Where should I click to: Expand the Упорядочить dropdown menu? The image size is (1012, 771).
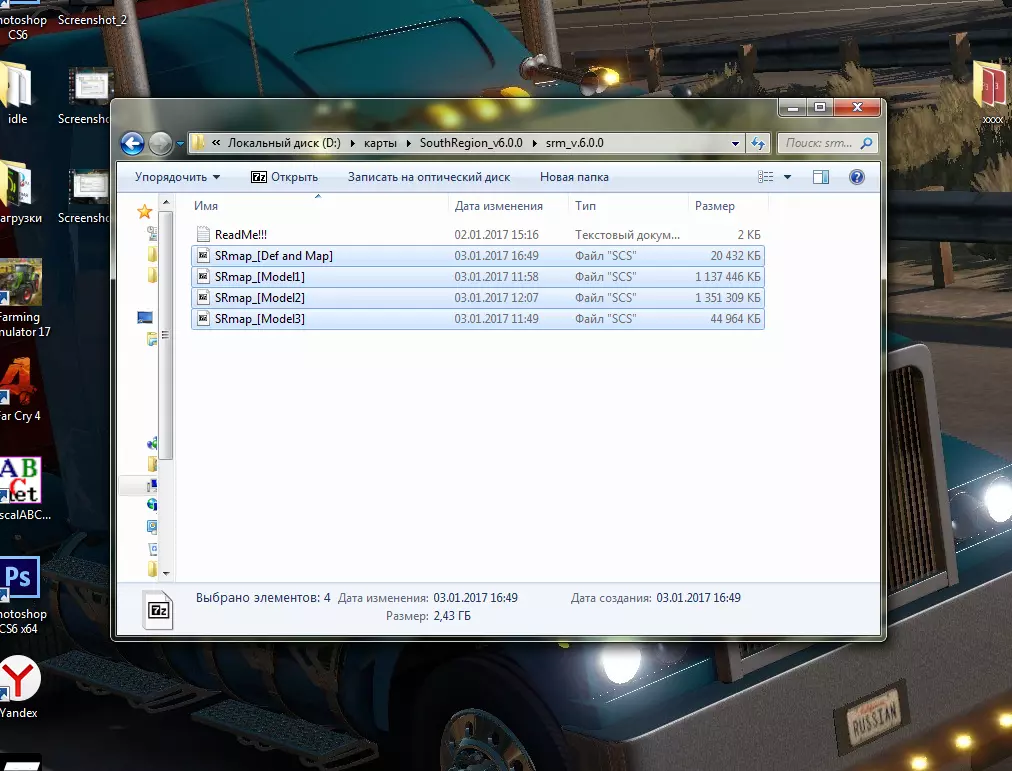click(177, 177)
